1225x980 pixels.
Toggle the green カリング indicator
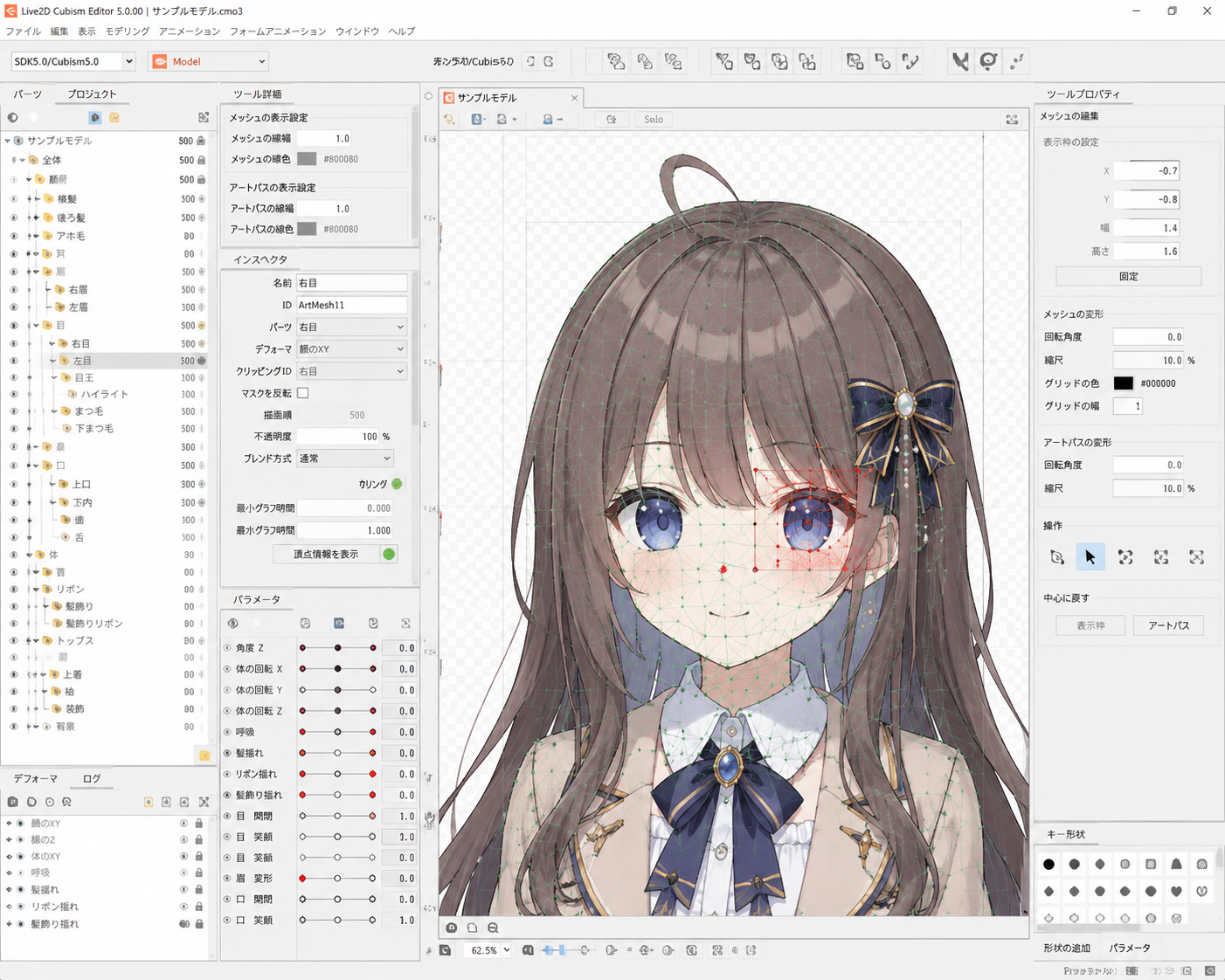click(x=397, y=484)
